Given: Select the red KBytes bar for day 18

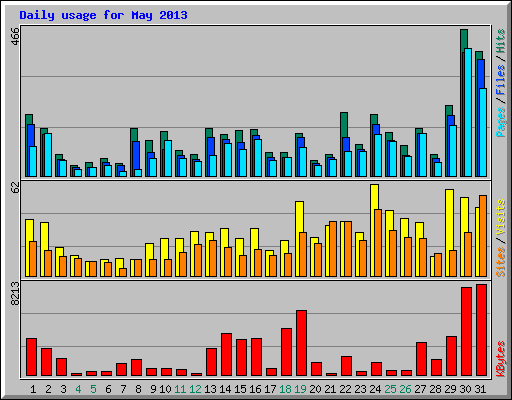Looking at the screenshot, I should [x=286, y=352].
